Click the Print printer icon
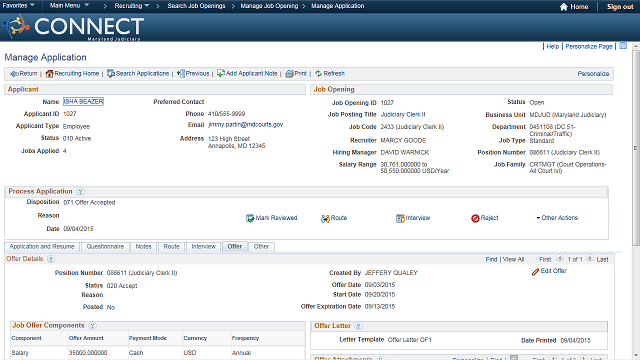Image resolution: width=640 pixels, height=360 pixels. pyautogui.click(x=289, y=74)
